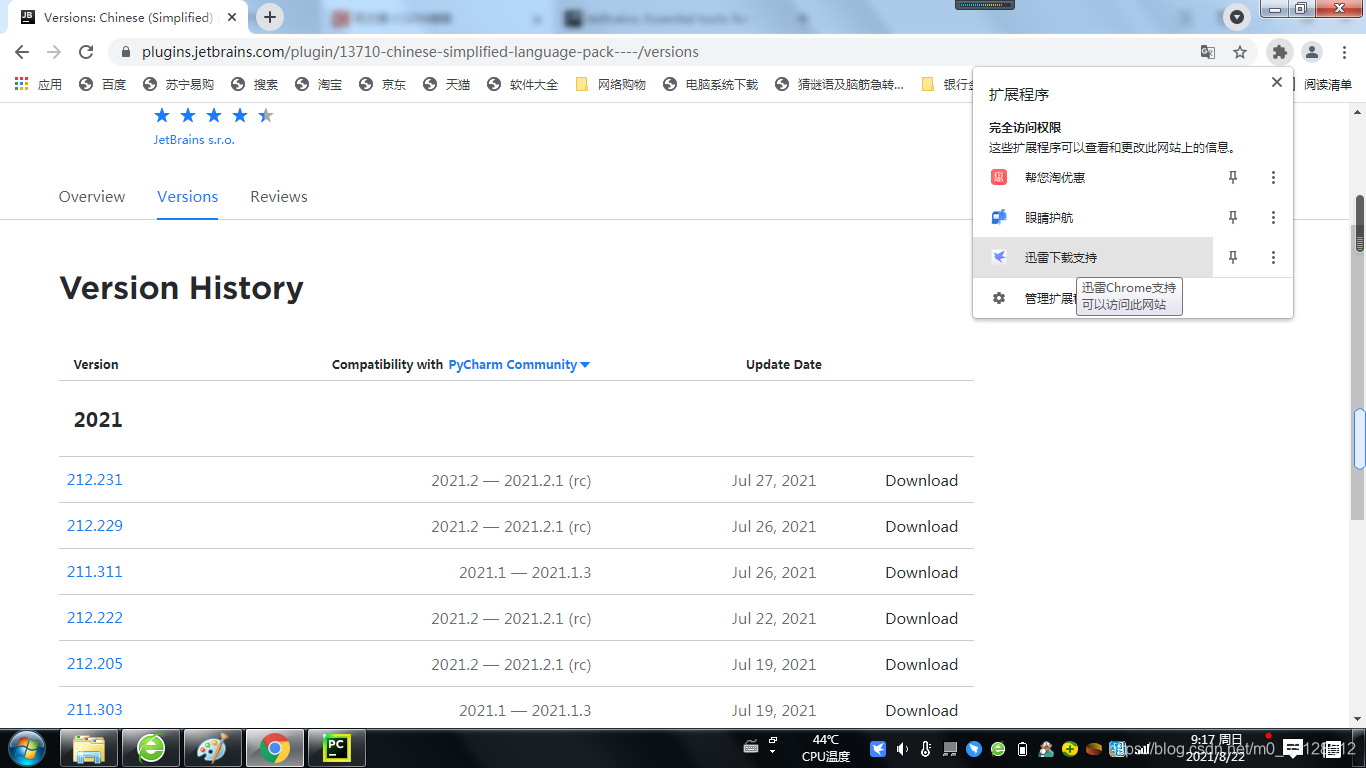
Task: Switch to the Reviews tab
Action: click(279, 197)
